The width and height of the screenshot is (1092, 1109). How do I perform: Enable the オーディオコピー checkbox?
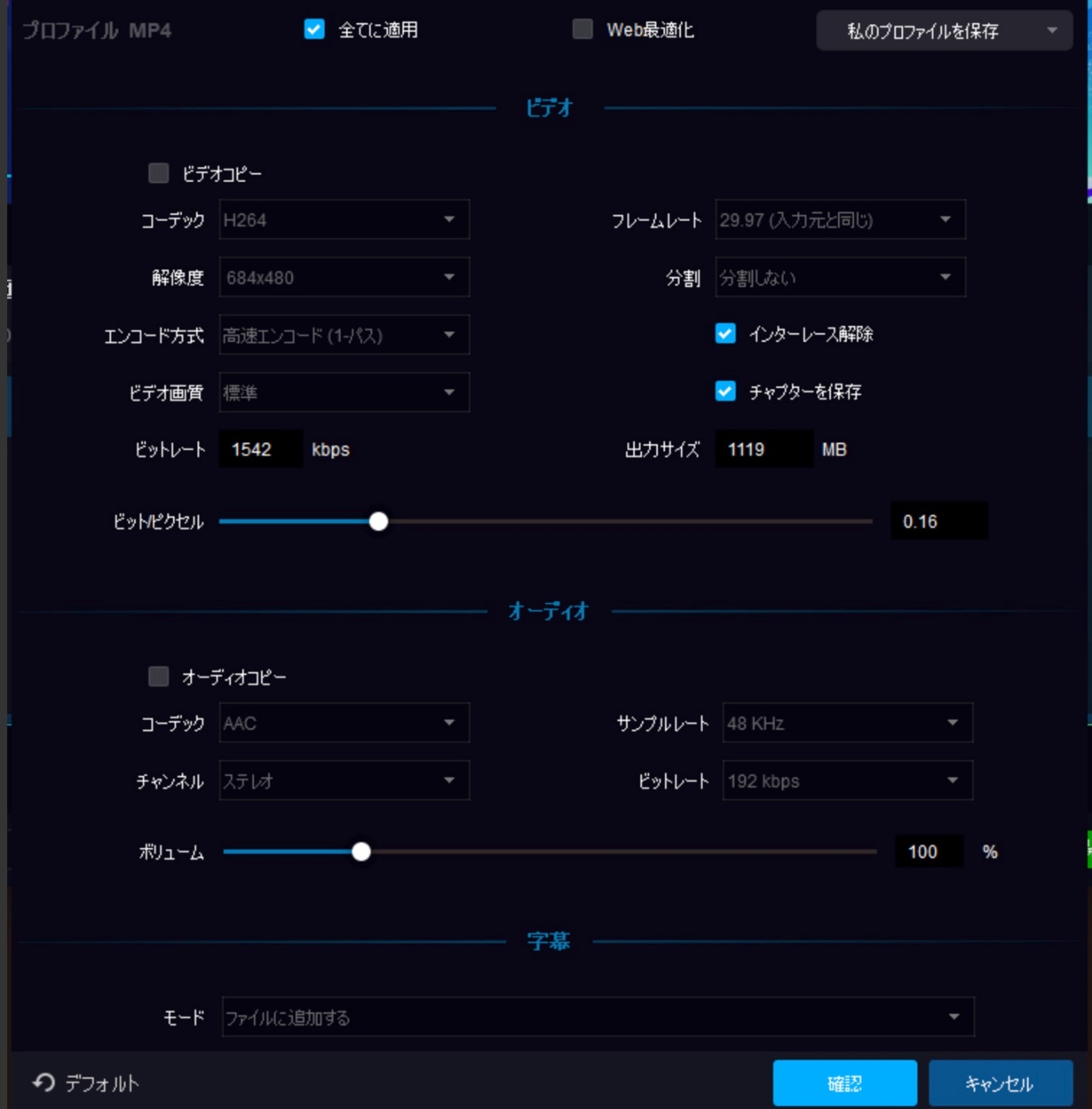coord(159,677)
